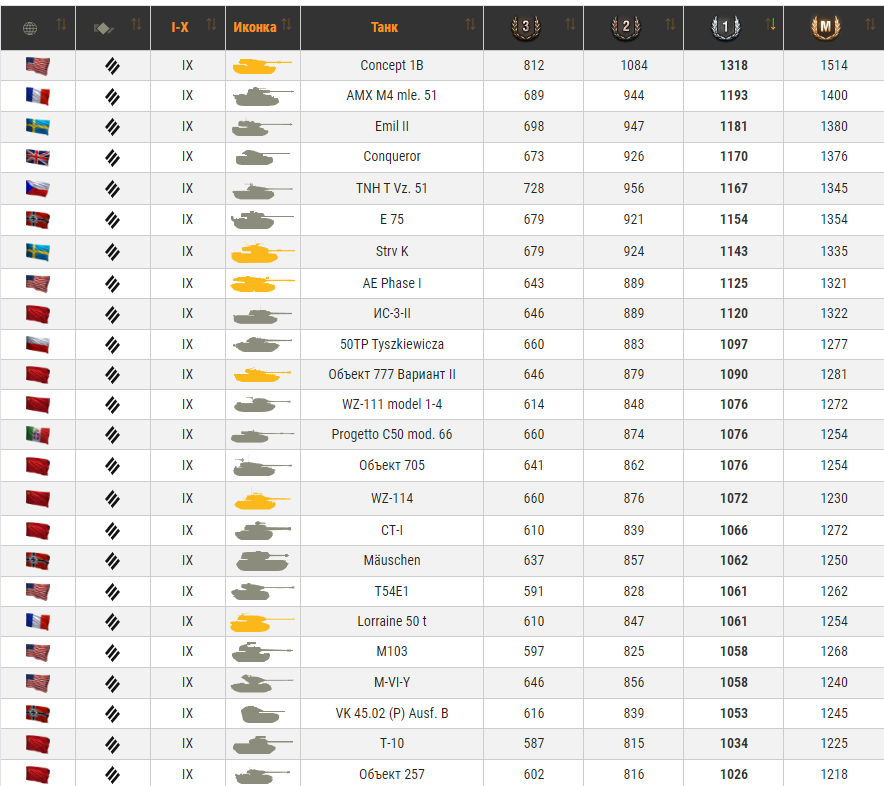This screenshot has height=786, width=884.
Task: Click the WZ-114 gold tank icon
Action: [x=262, y=499]
